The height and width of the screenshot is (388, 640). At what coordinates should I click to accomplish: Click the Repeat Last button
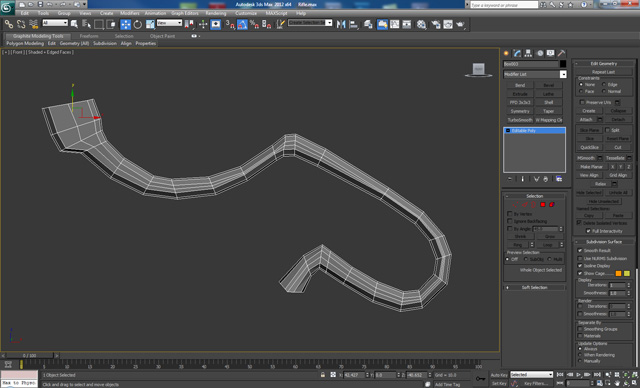click(603, 72)
